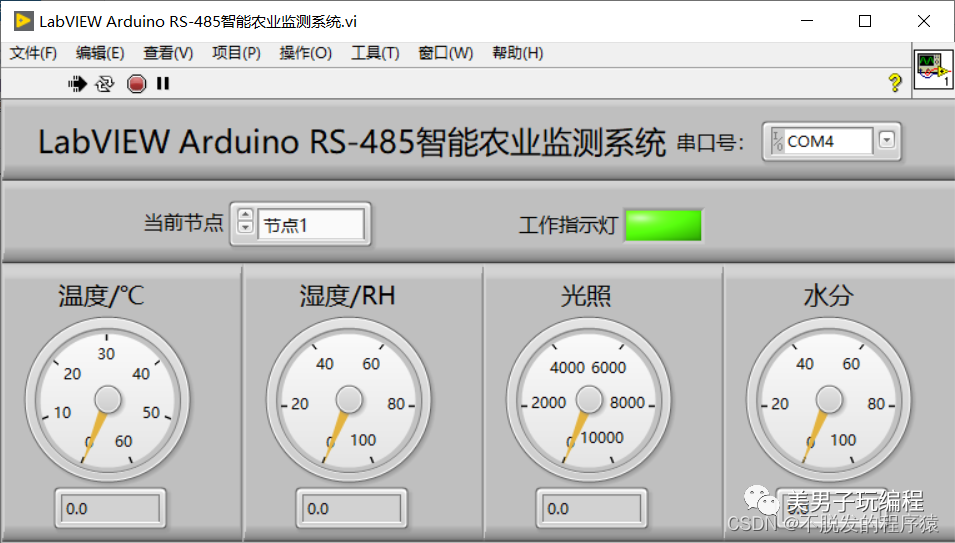This screenshot has width=955, height=543.
Task: Click the 节点1 current node field
Action: (311, 225)
